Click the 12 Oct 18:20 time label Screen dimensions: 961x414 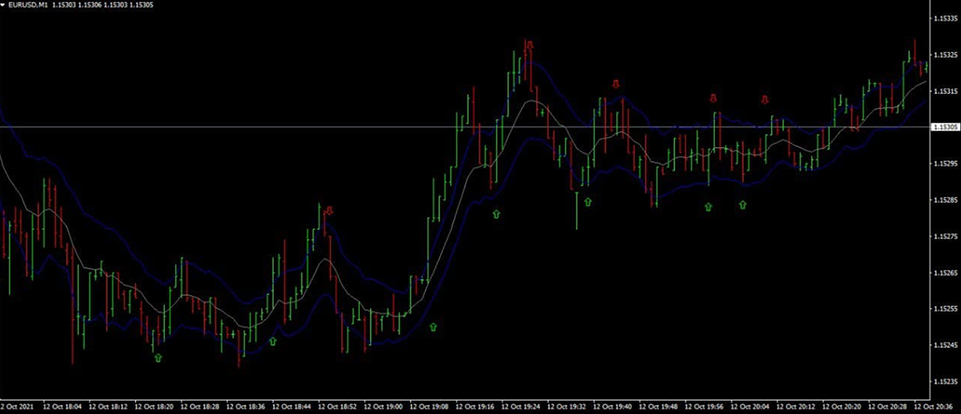click(154, 406)
